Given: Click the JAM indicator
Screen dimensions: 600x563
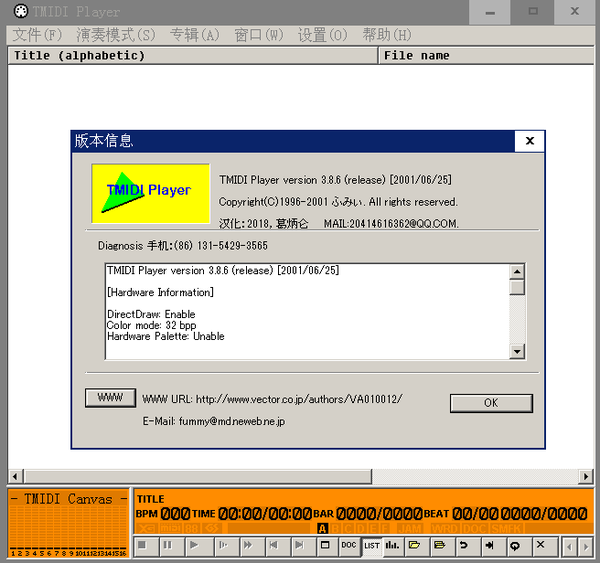Looking at the screenshot, I should point(410,529).
